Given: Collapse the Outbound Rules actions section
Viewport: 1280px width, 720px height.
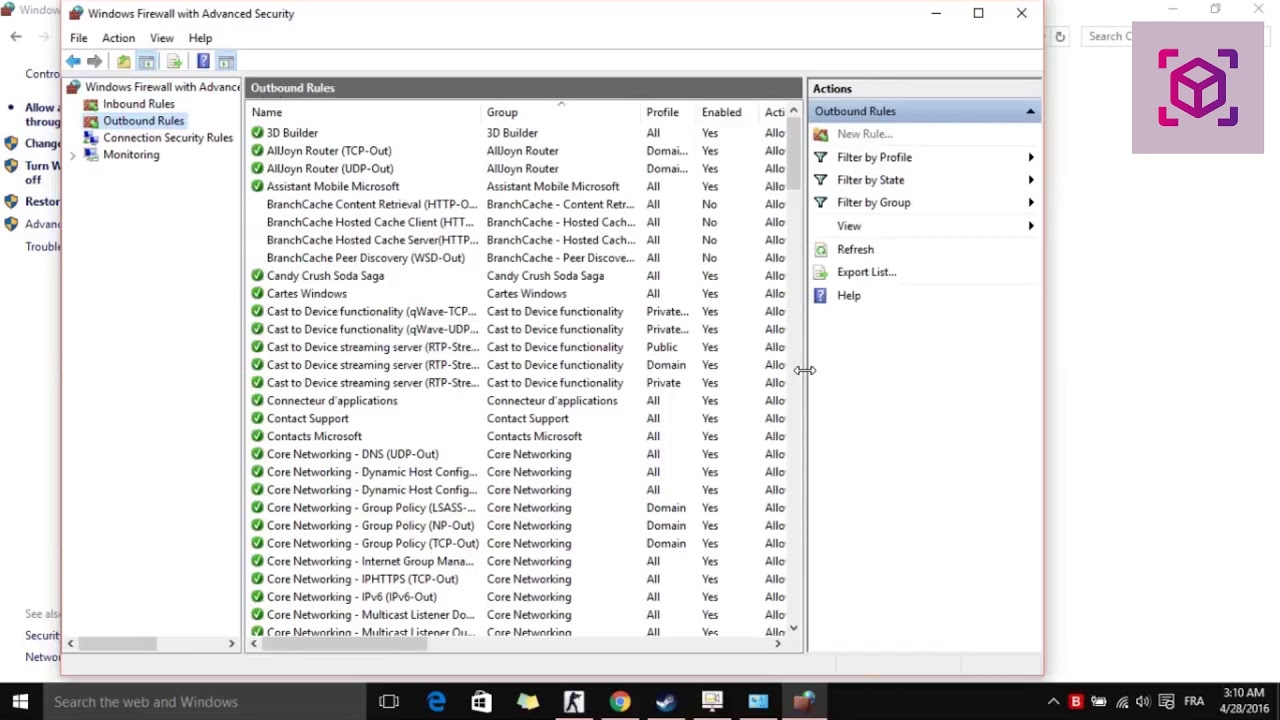Looking at the screenshot, I should click(x=1030, y=112).
